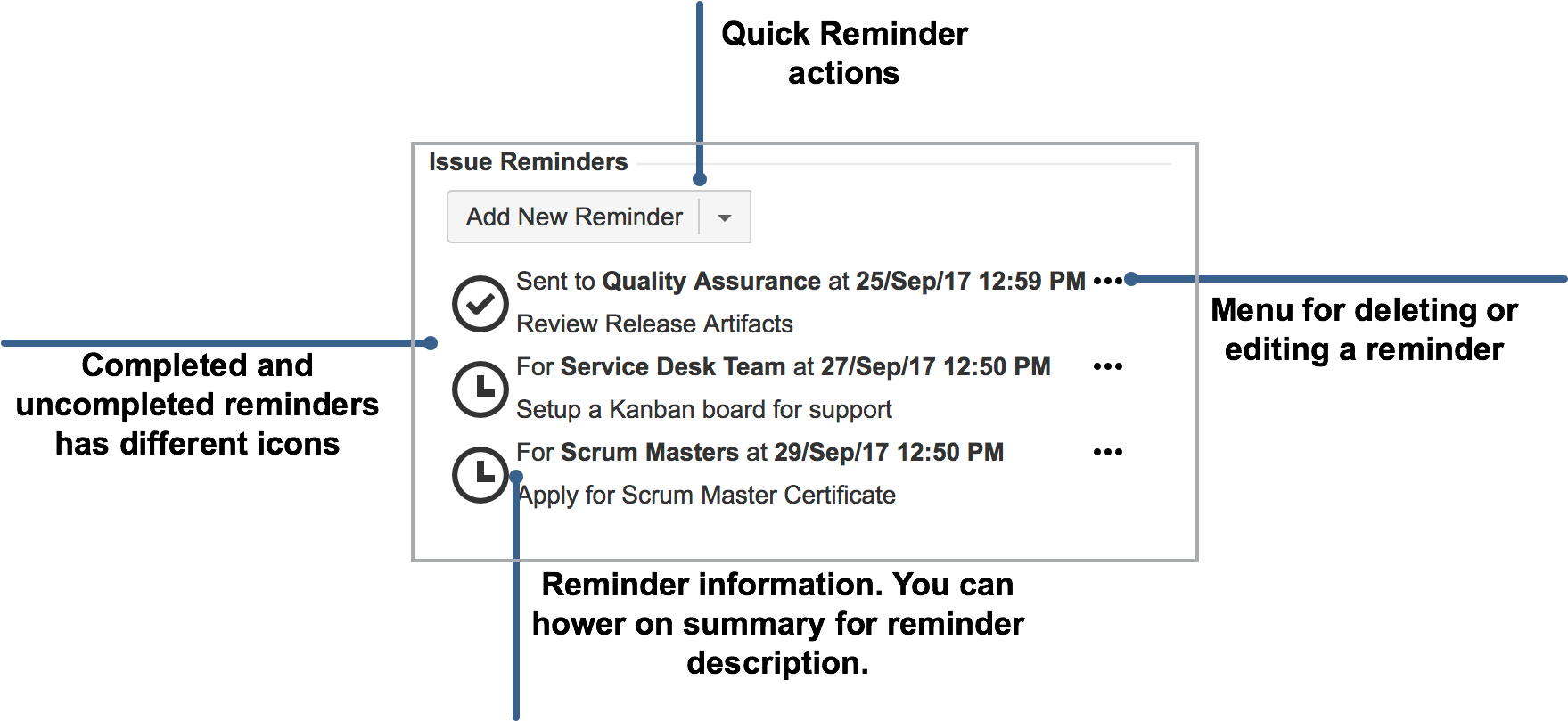Click the checkmark icon on the Quality Assurance reminder
The width and height of the screenshot is (1568, 721).
[x=480, y=303]
